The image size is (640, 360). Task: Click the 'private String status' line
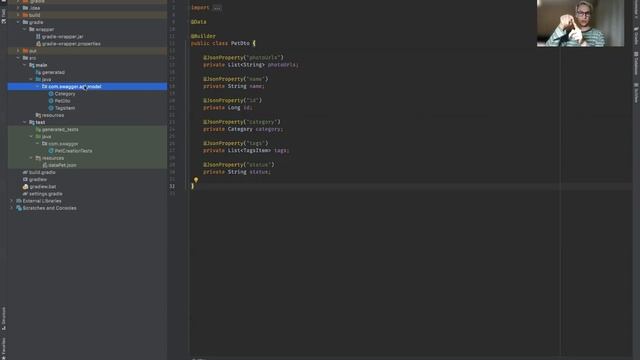pyautogui.click(x=237, y=172)
